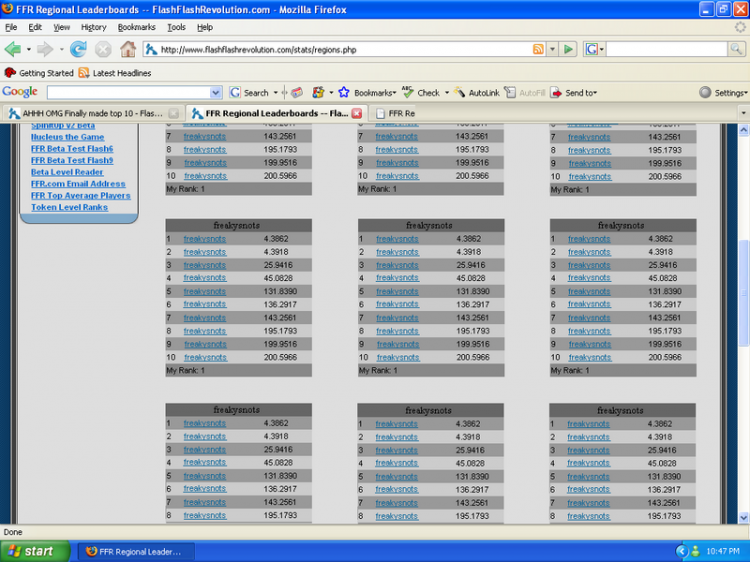Image resolution: width=750 pixels, height=562 pixels.
Task: Open the Latest Headlines feed bookmark
Action: pyautogui.click(x=115, y=73)
